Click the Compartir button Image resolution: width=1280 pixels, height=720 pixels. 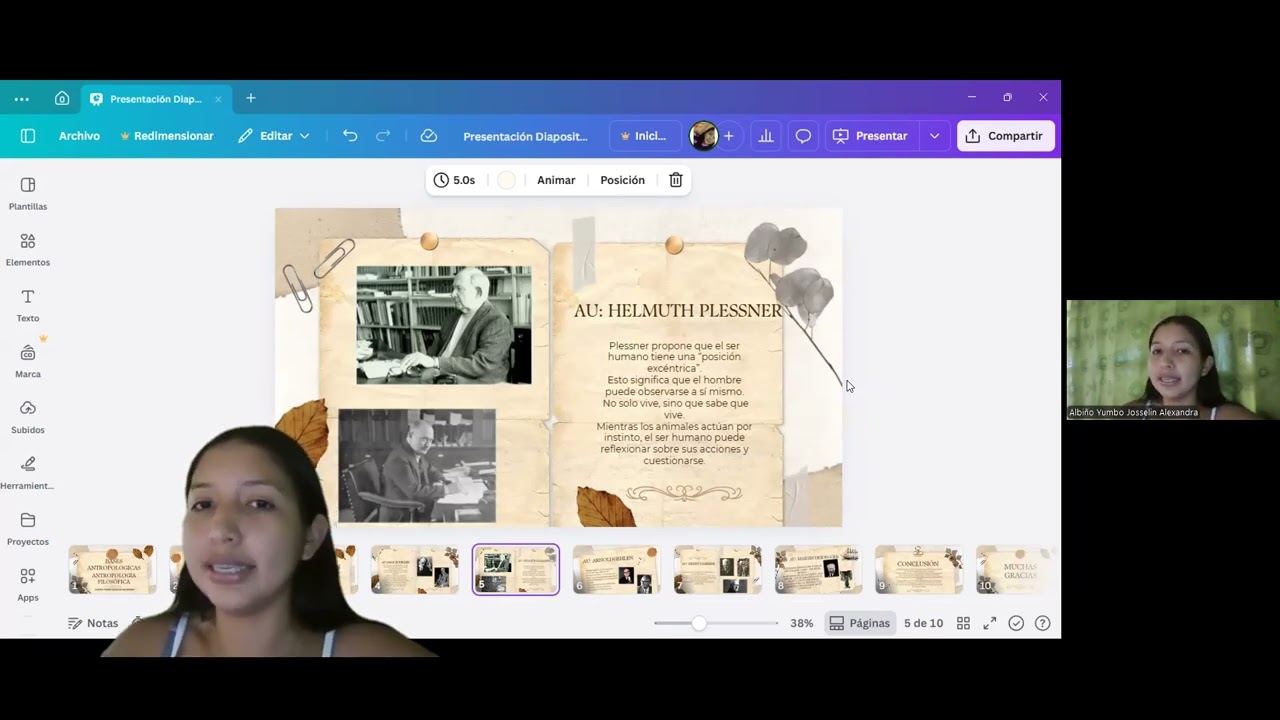coord(1005,136)
